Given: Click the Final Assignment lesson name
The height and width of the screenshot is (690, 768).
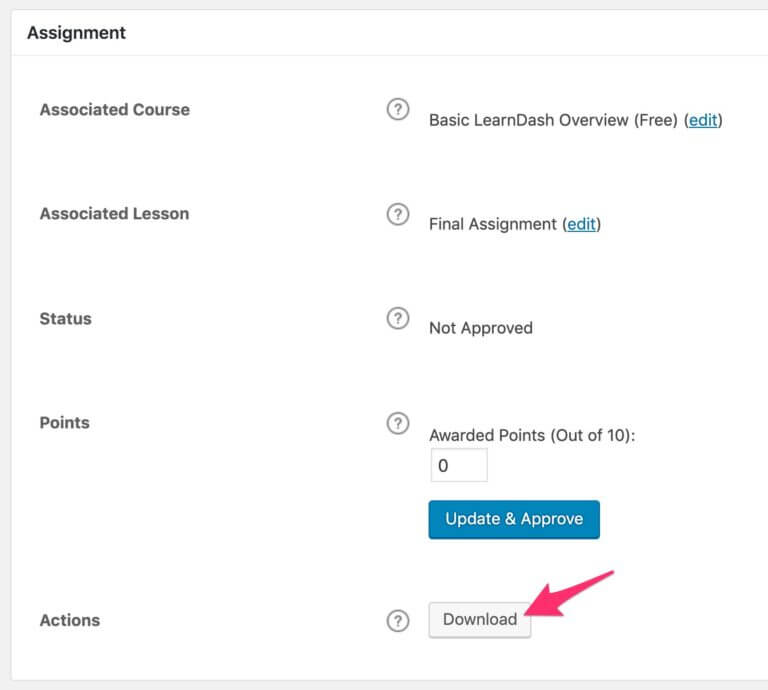Looking at the screenshot, I should (x=493, y=224).
